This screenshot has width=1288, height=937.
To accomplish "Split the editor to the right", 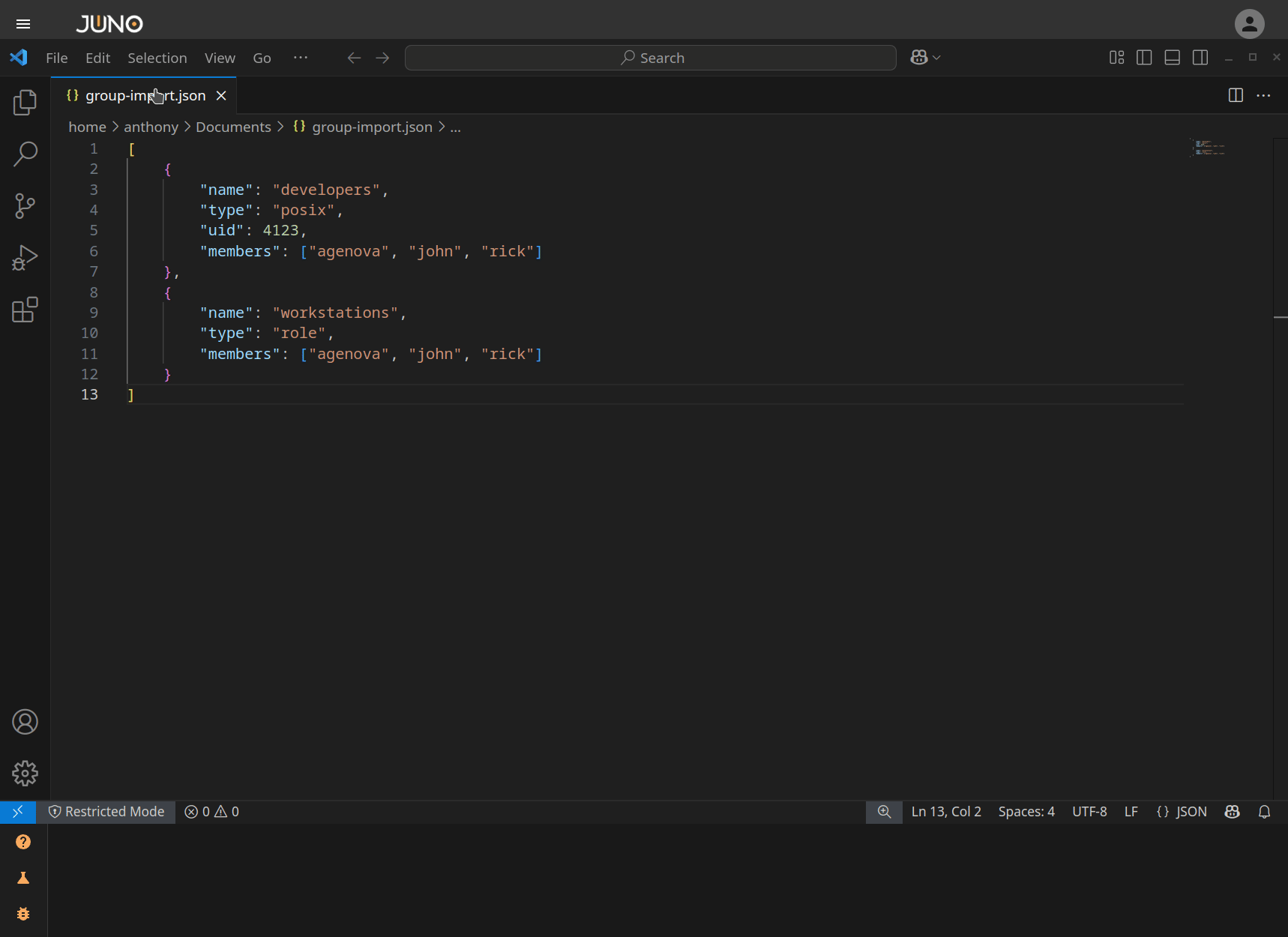I will 1236,95.
